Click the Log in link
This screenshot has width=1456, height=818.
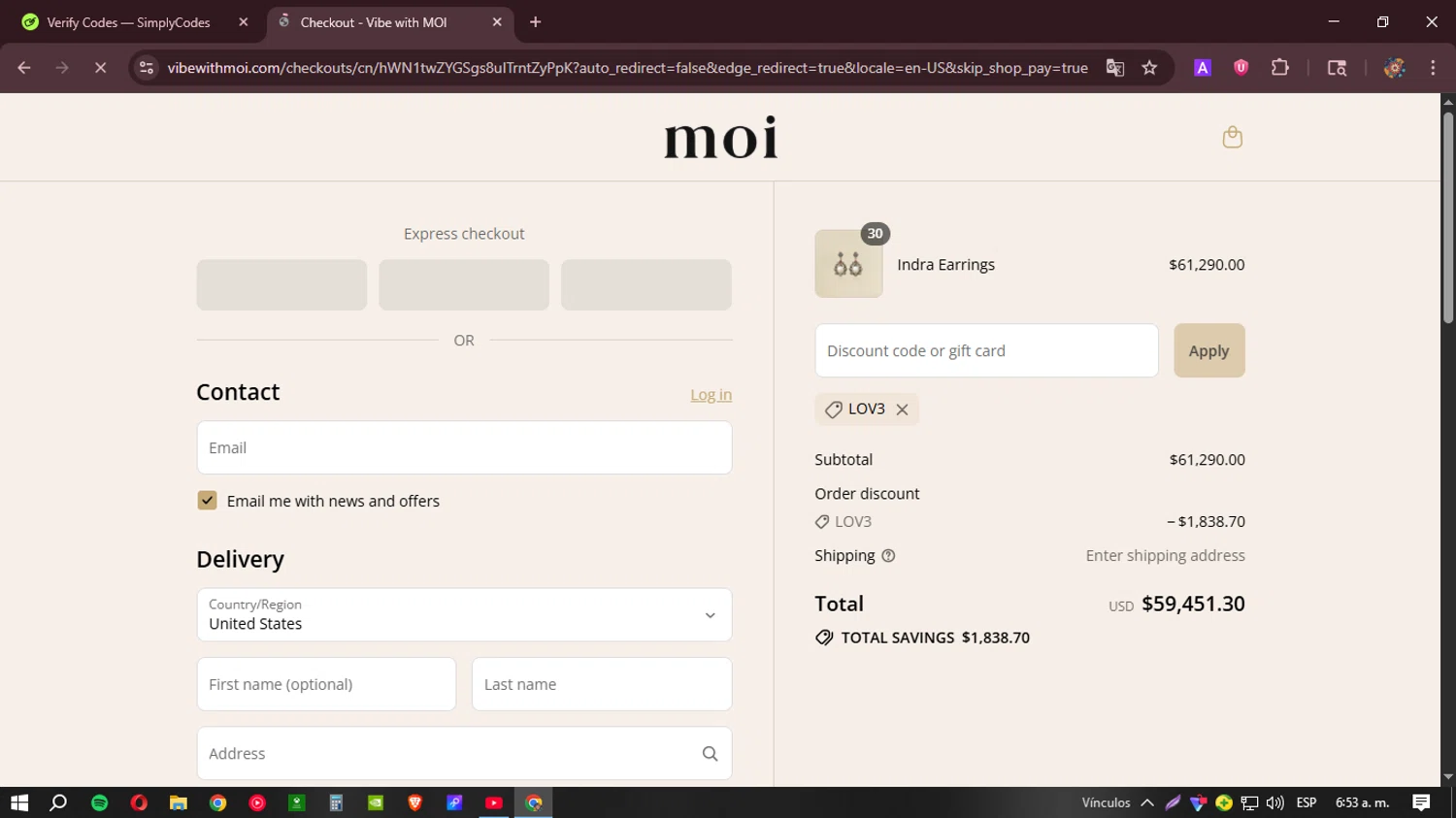point(711,395)
